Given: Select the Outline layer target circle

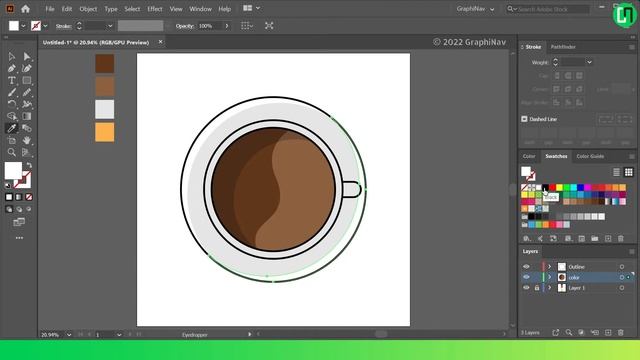Looking at the screenshot, I should [622, 267].
